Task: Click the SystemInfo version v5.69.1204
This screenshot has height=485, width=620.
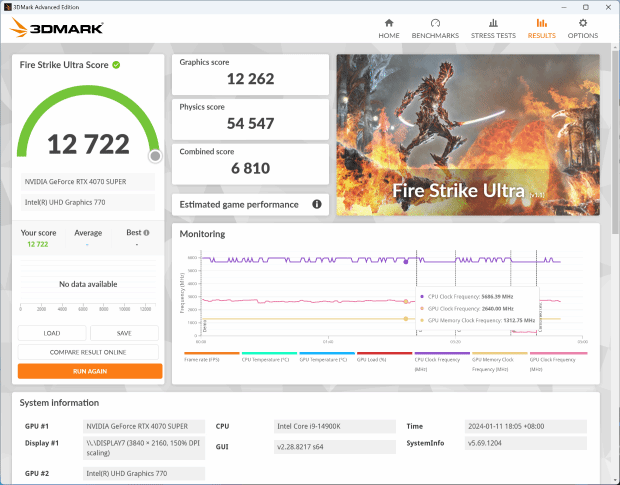Action: tap(525, 443)
